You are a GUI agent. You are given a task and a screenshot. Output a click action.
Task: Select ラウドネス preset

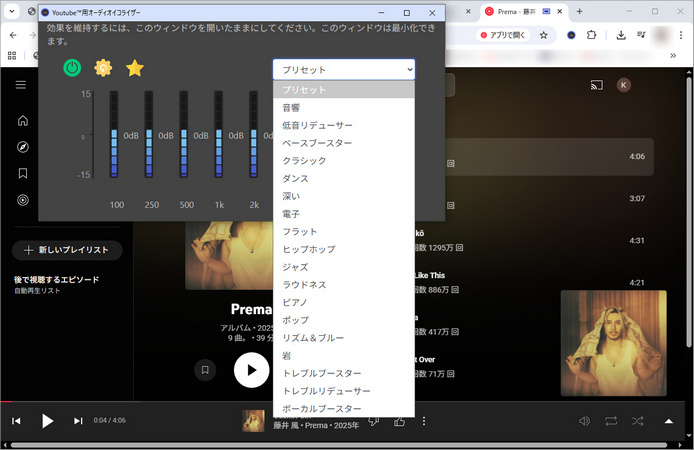pyautogui.click(x=344, y=285)
